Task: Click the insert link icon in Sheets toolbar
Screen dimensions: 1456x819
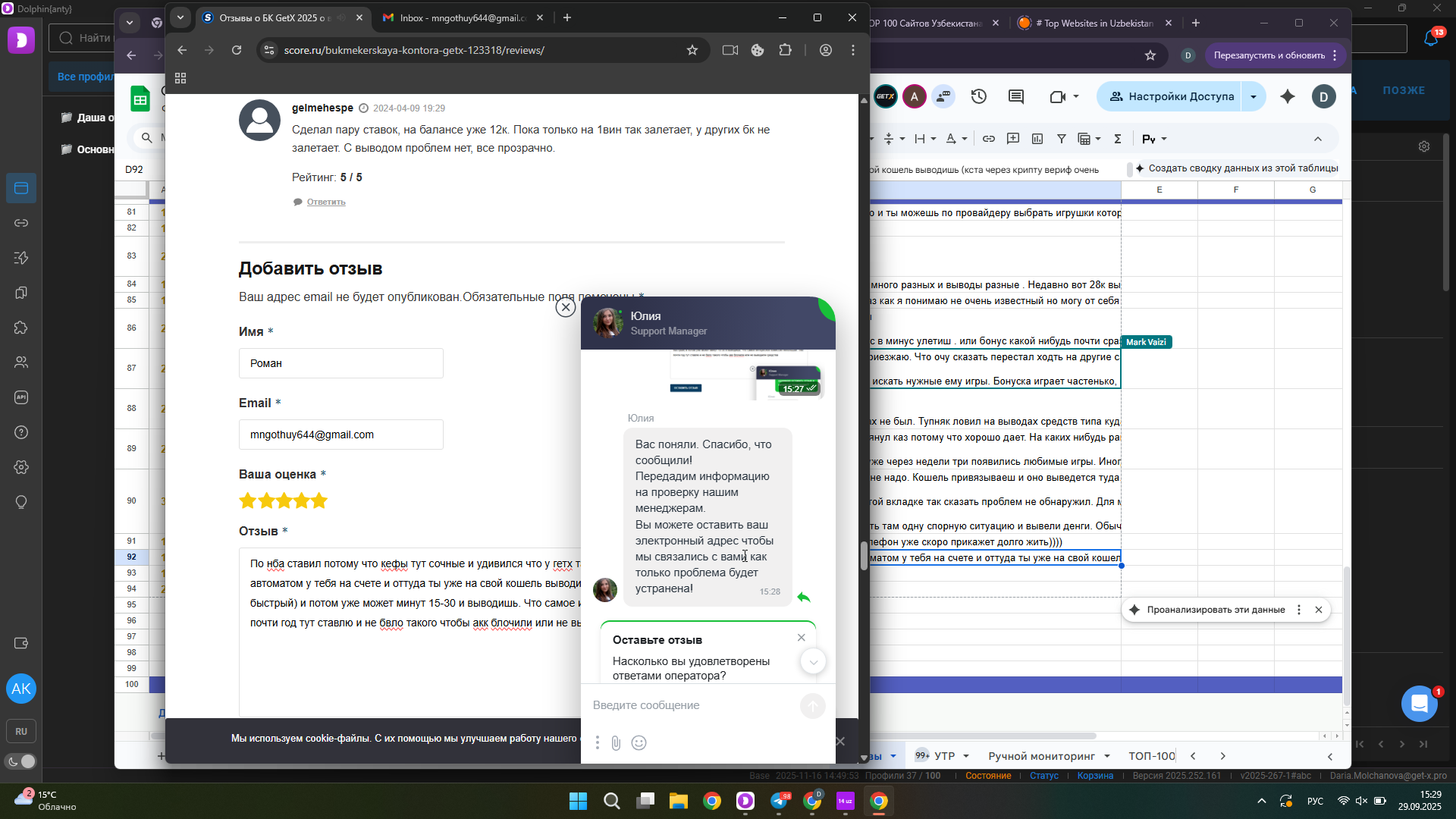Action: coord(989,139)
